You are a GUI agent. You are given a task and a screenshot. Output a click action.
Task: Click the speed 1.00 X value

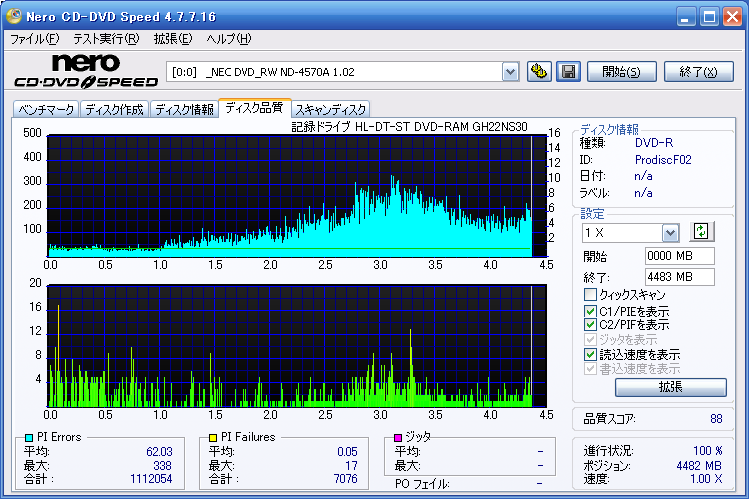[x=706, y=479]
